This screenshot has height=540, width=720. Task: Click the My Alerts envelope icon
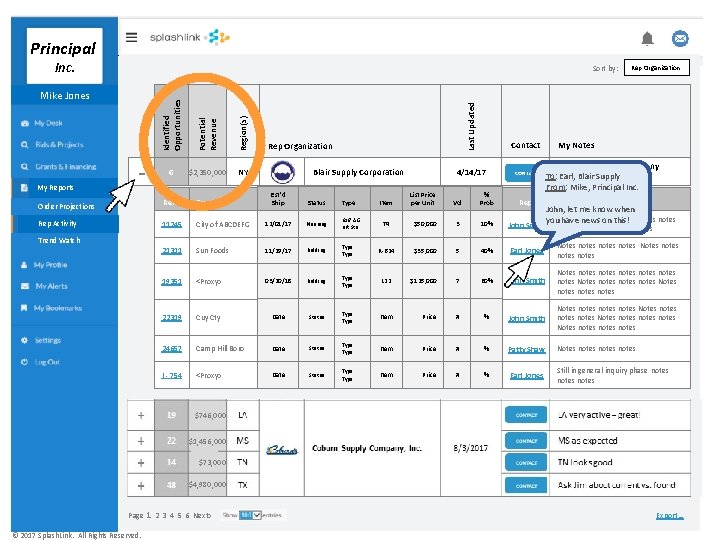point(24,286)
